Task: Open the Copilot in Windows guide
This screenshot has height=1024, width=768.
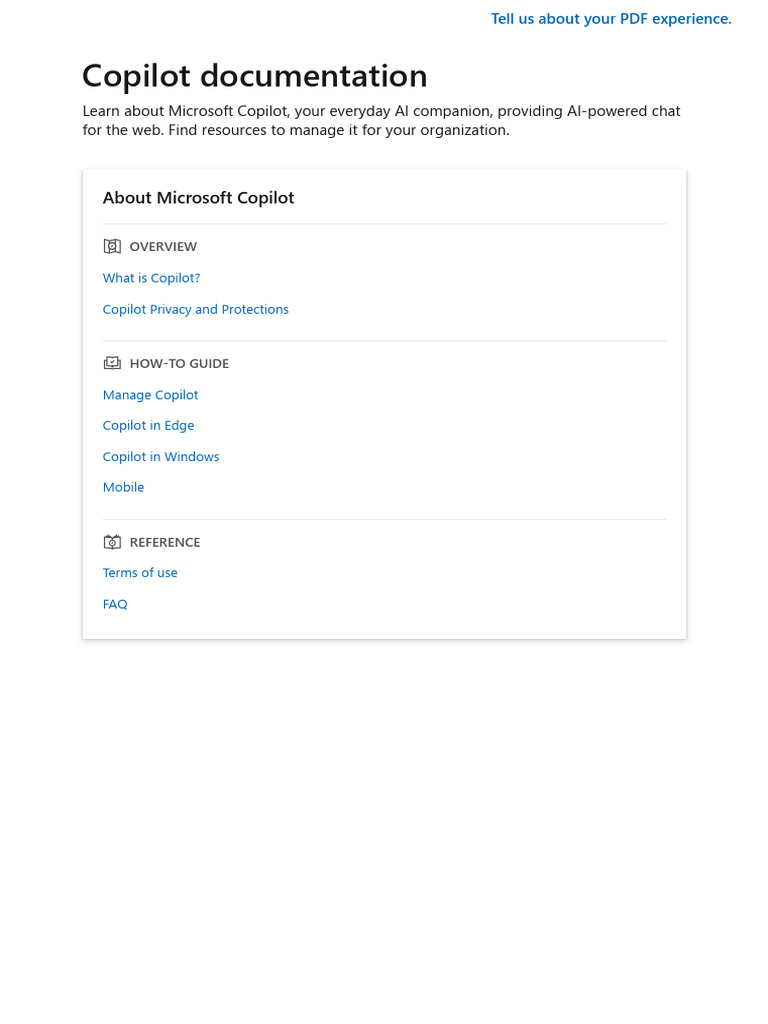Action: pyautogui.click(x=160, y=457)
